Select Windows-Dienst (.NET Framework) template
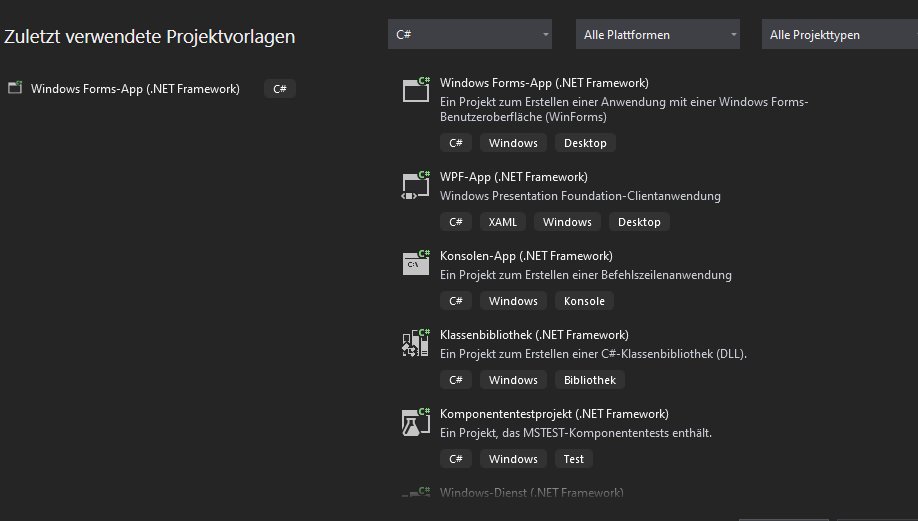 (532, 492)
